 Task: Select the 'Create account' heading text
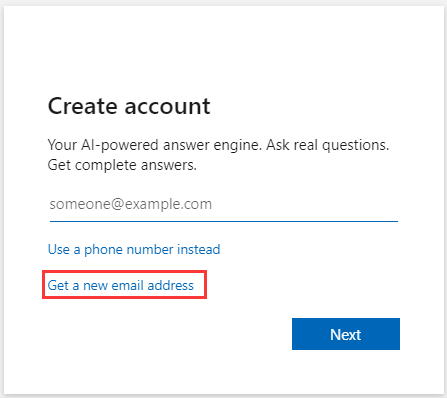tap(129, 106)
